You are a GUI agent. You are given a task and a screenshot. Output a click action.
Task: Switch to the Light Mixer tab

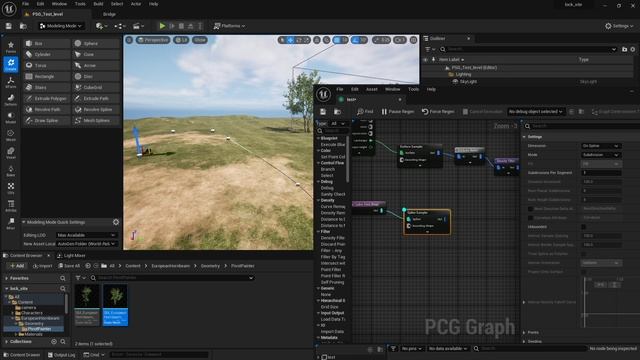(x=71, y=256)
